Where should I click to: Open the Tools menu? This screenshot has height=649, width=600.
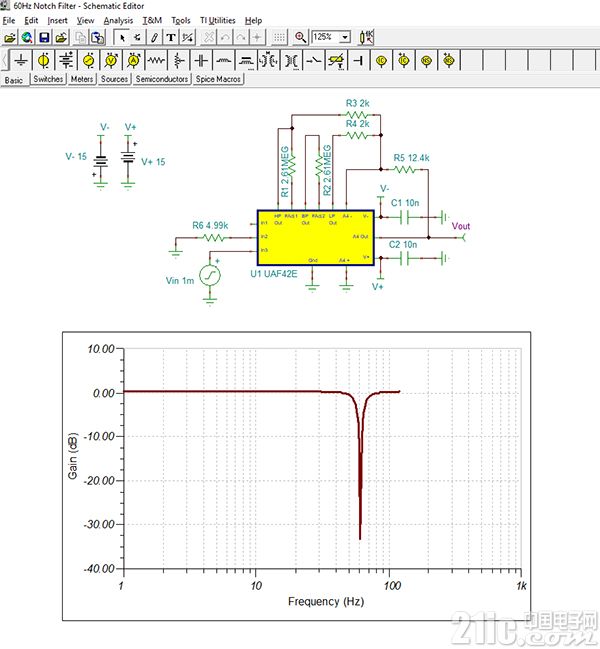point(181,20)
